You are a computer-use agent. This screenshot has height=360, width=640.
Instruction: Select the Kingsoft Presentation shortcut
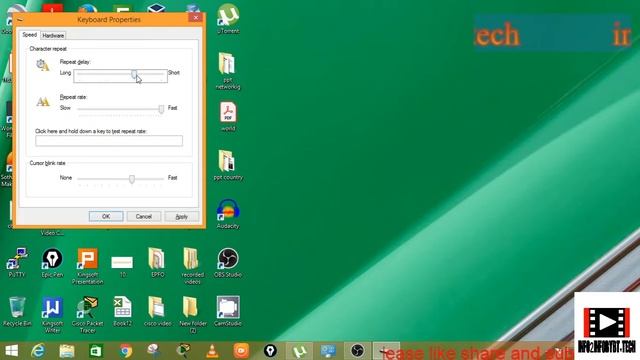pyautogui.click(x=87, y=266)
